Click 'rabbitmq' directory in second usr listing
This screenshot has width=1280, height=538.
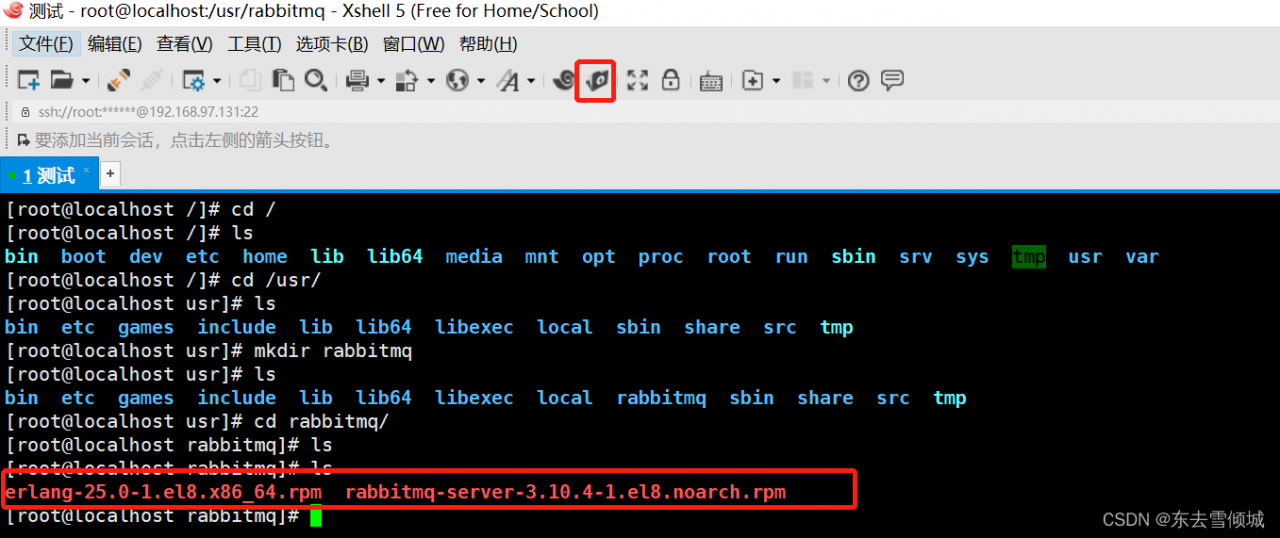661,398
